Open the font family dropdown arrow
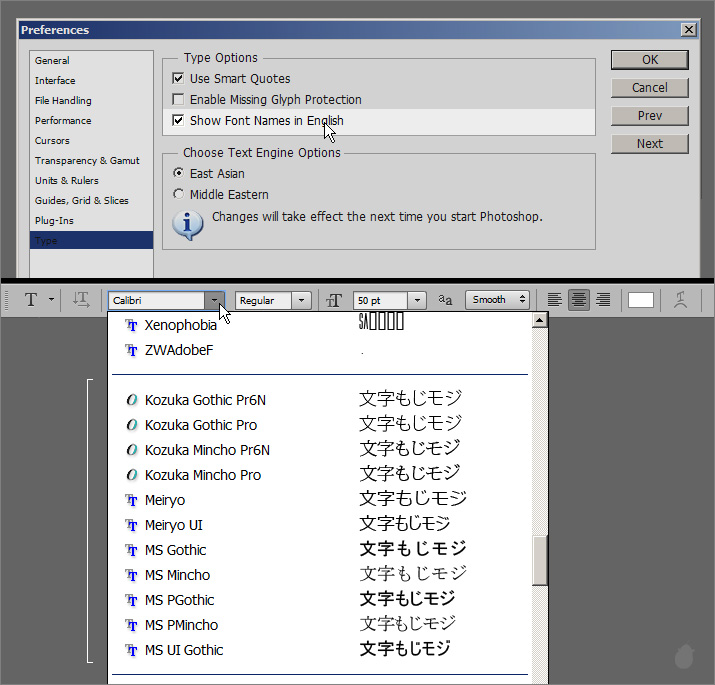Image resolution: width=715 pixels, height=685 pixels. tap(214, 300)
